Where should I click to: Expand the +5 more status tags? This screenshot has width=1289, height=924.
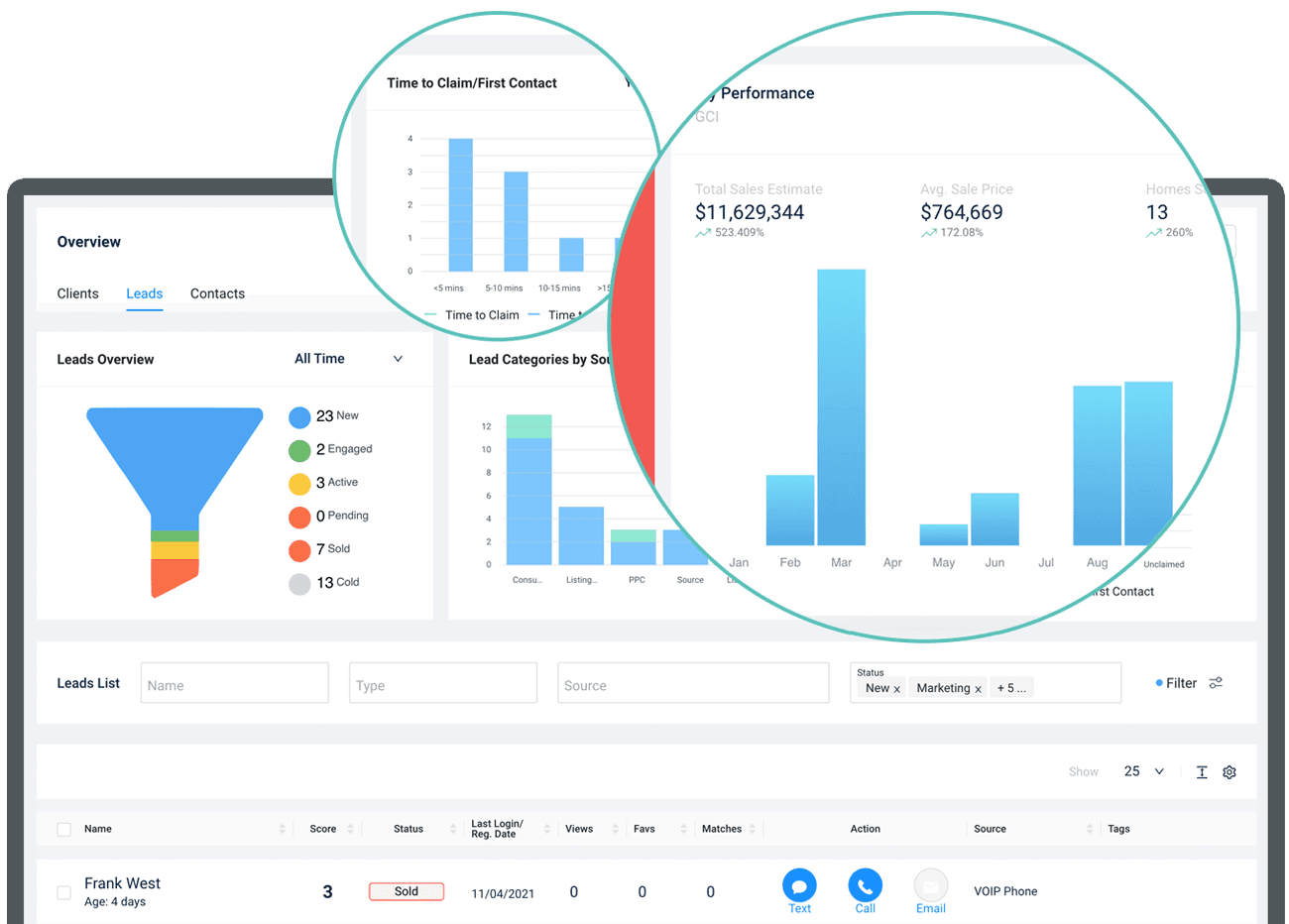[x=1011, y=688]
